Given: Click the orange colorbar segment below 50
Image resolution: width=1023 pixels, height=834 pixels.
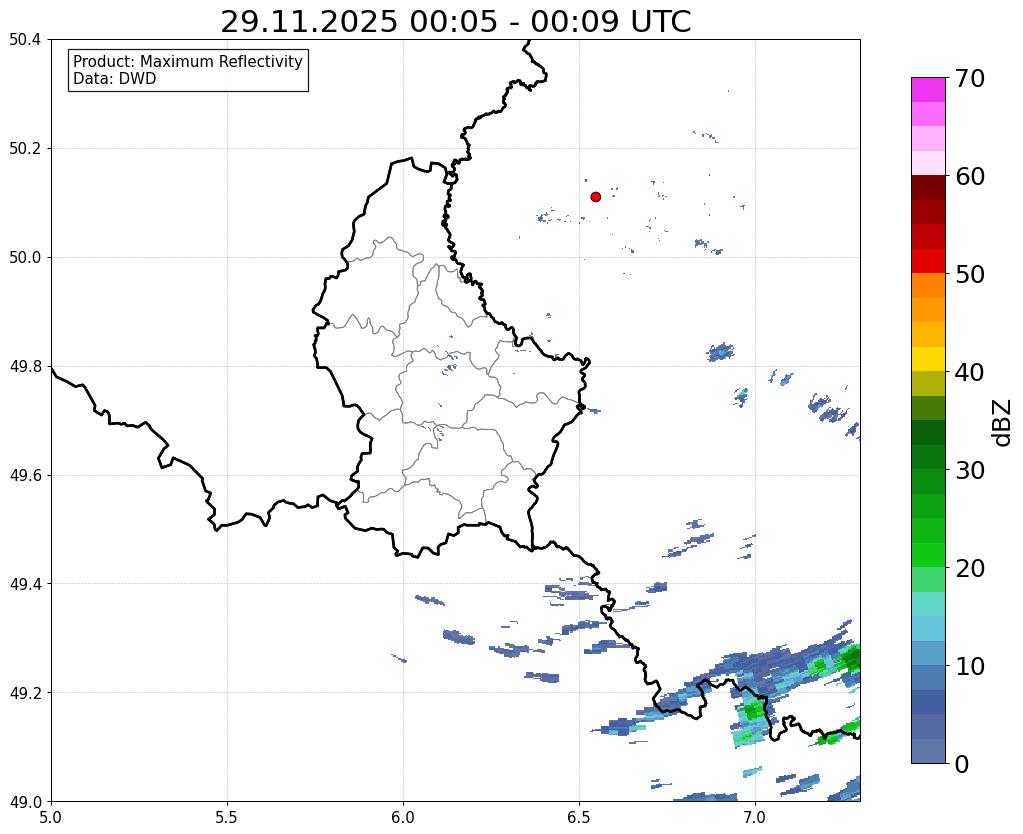Looking at the screenshot, I should (x=928, y=286).
